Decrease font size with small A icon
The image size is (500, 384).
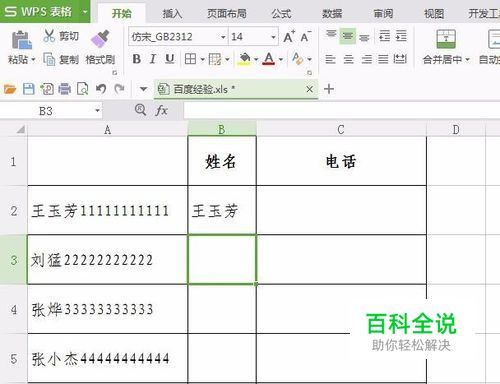point(305,36)
